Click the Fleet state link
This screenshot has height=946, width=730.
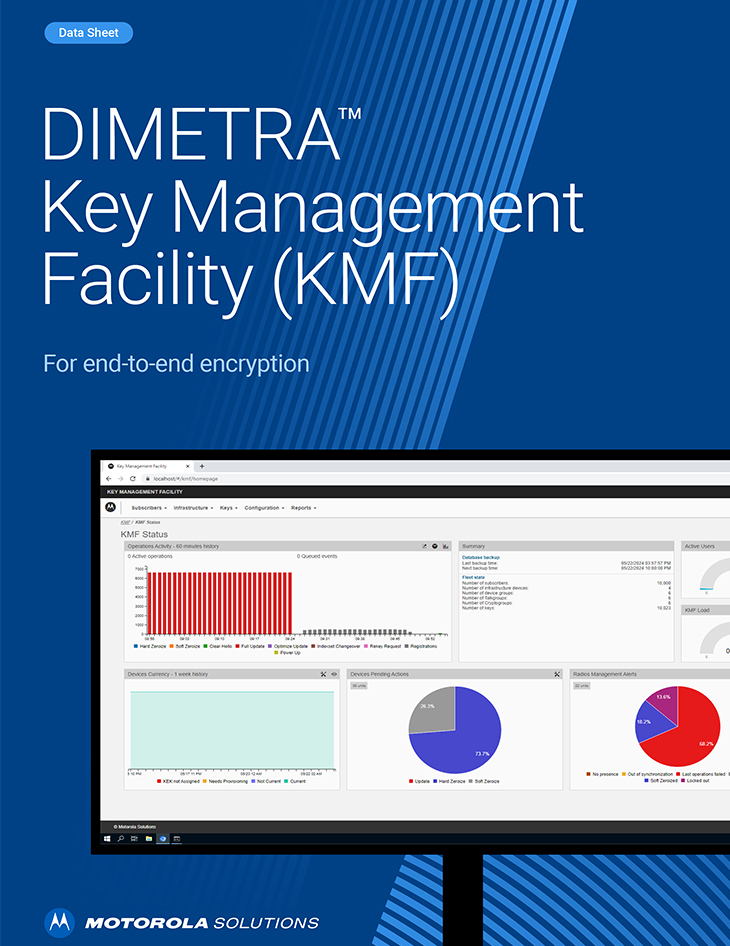coord(473,577)
